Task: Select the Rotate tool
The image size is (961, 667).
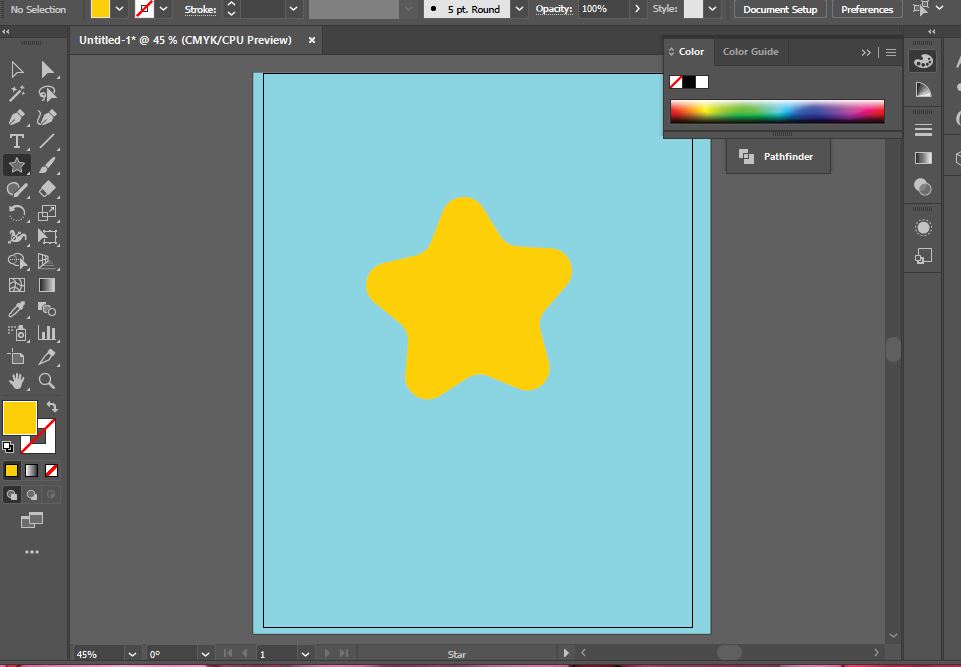Action: [x=17, y=213]
